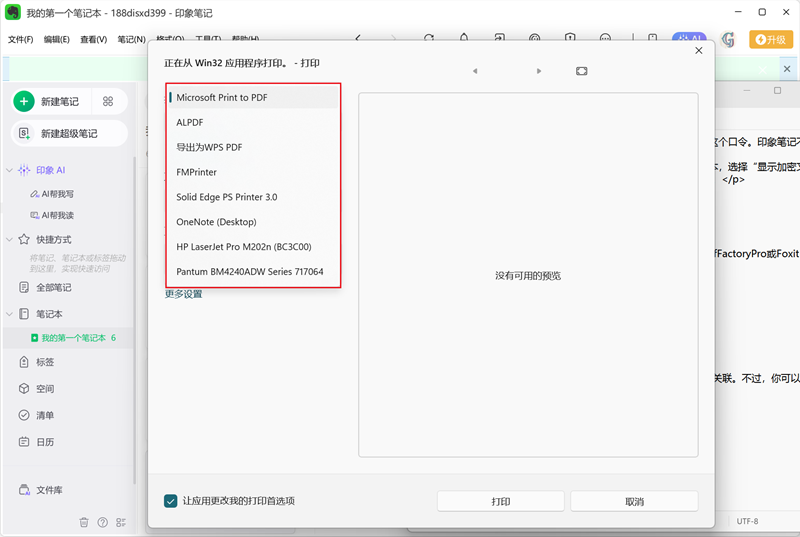Click 笔记本 notebook icon

coord(24,314)
